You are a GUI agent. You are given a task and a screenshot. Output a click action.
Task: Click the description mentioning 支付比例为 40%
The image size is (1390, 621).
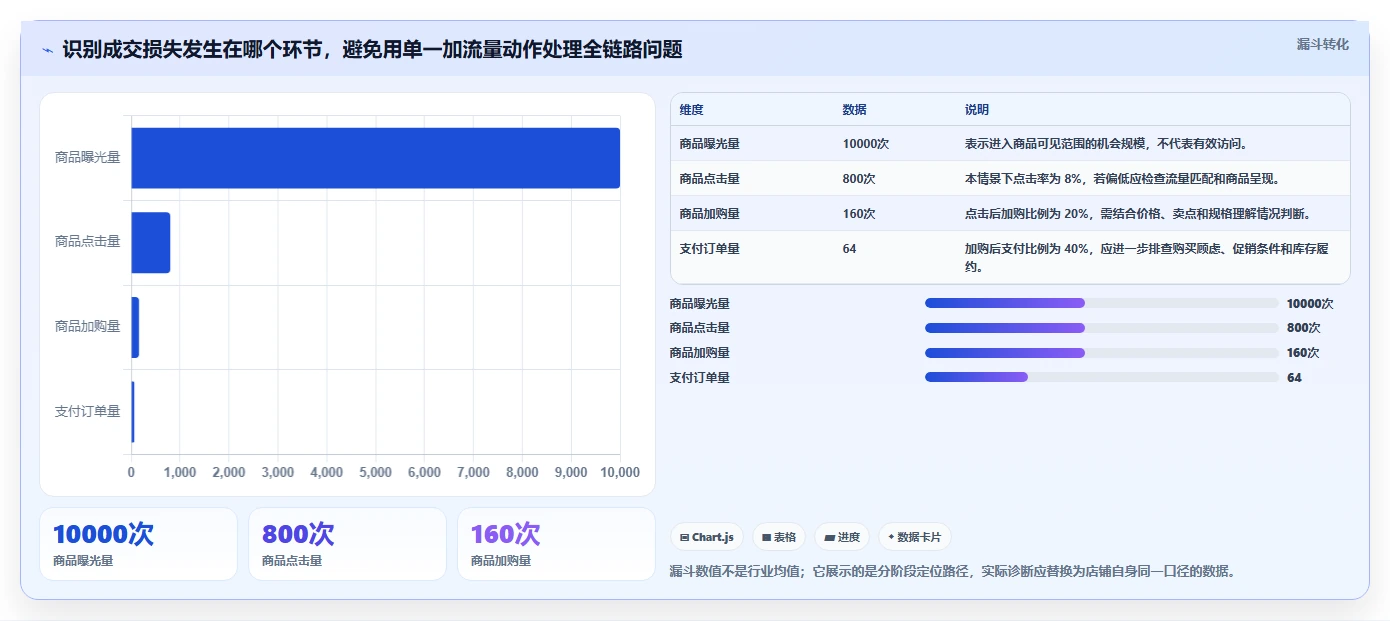[x=1146, y=258]
